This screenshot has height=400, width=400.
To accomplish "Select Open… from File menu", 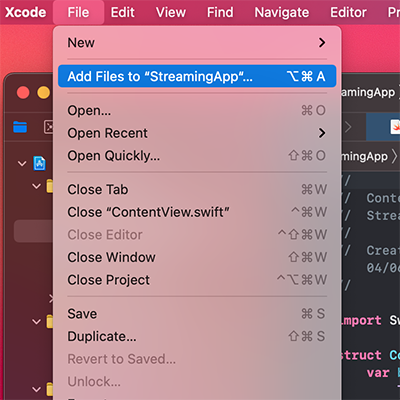I will click(x=197, y=110).
